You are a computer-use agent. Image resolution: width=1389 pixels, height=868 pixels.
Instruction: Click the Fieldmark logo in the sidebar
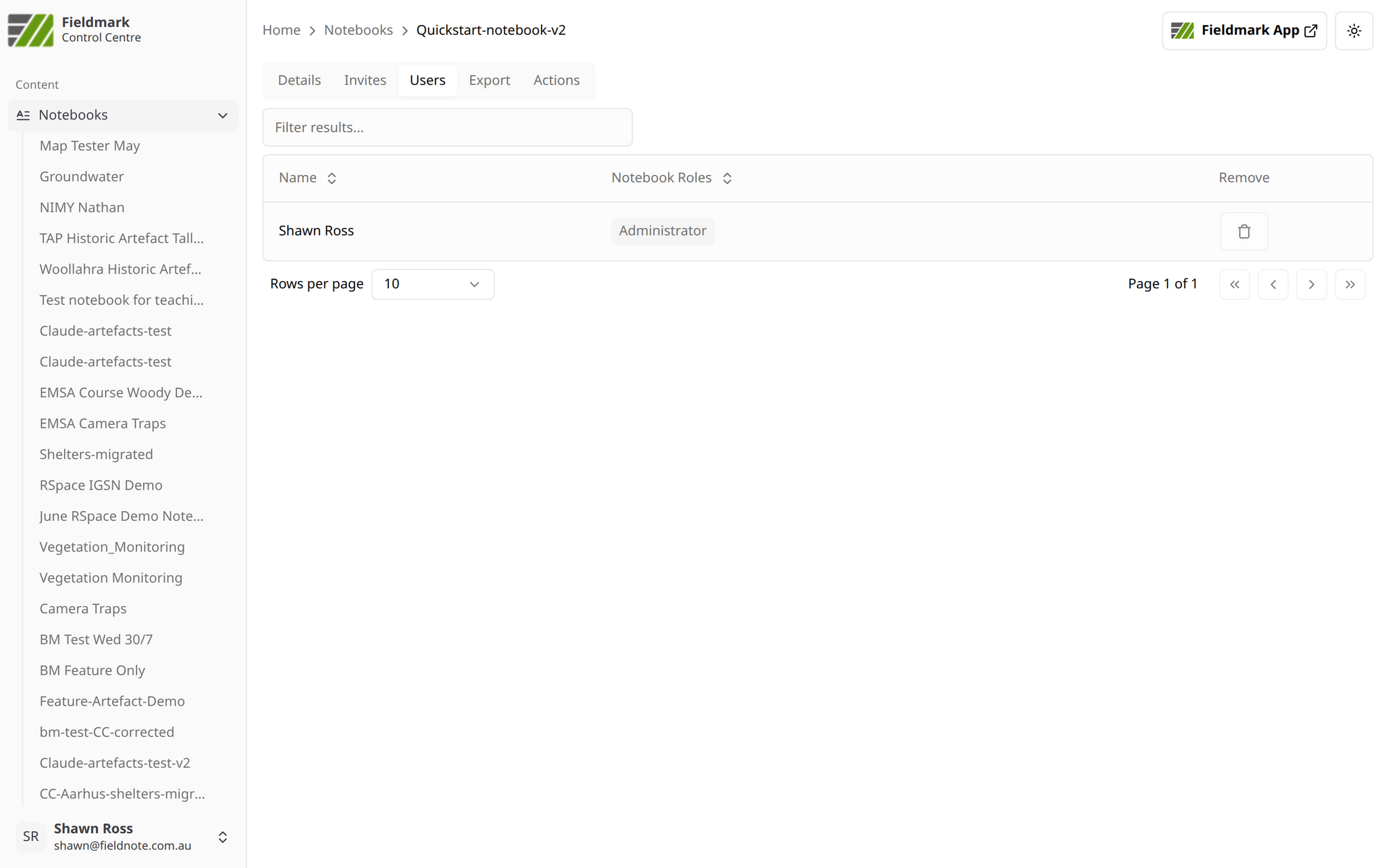coord(31,30)
